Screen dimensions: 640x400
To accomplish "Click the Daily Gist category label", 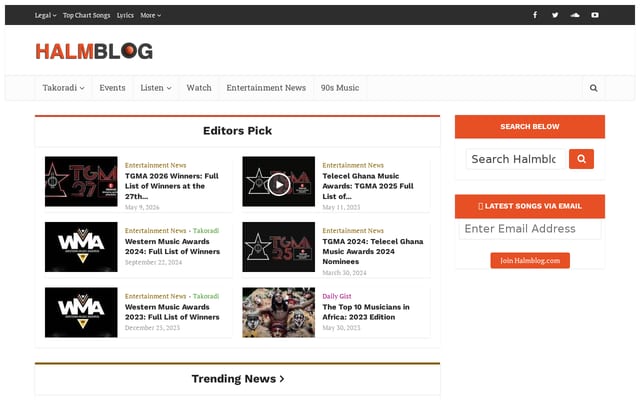I will click(337, 296).
